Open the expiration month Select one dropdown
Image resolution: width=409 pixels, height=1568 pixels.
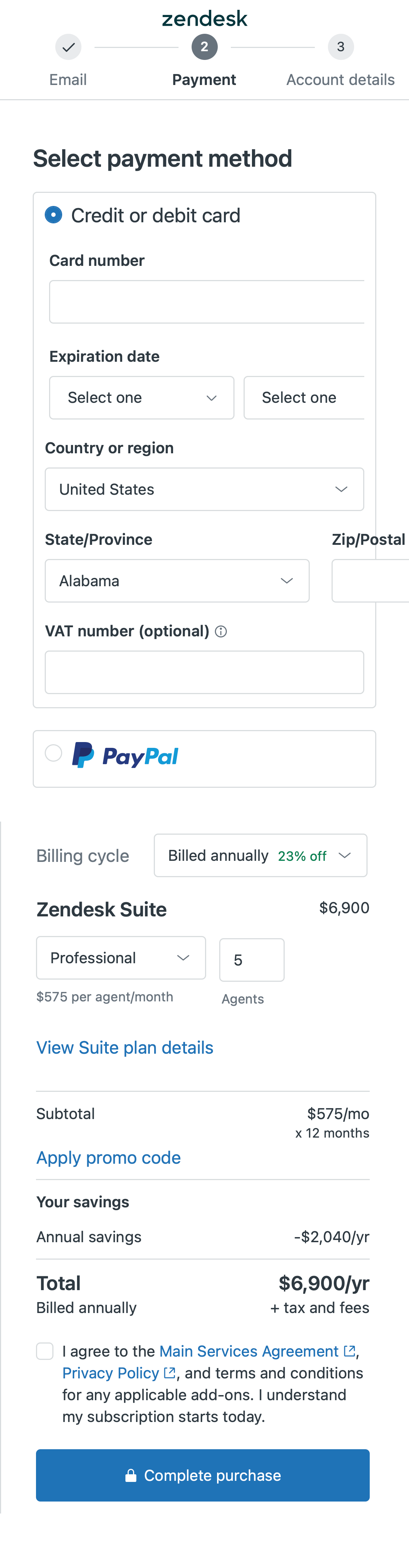[x=141, y=397]
